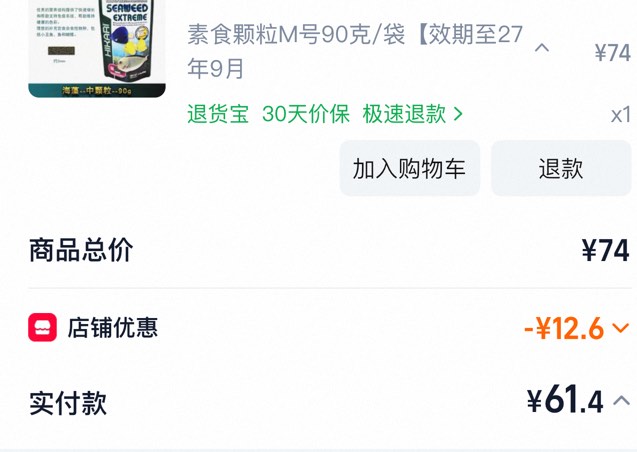Open the 30天价保 price protection link
The width and height of the screenshot is (637, 452).
point(306,114)
